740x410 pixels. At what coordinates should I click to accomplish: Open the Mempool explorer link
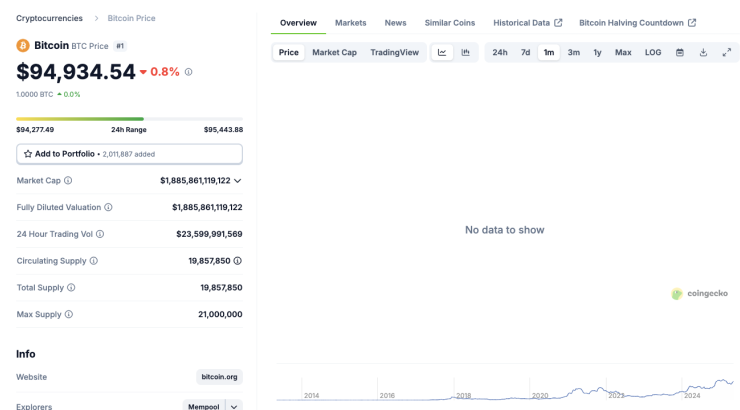coord(204,407)
